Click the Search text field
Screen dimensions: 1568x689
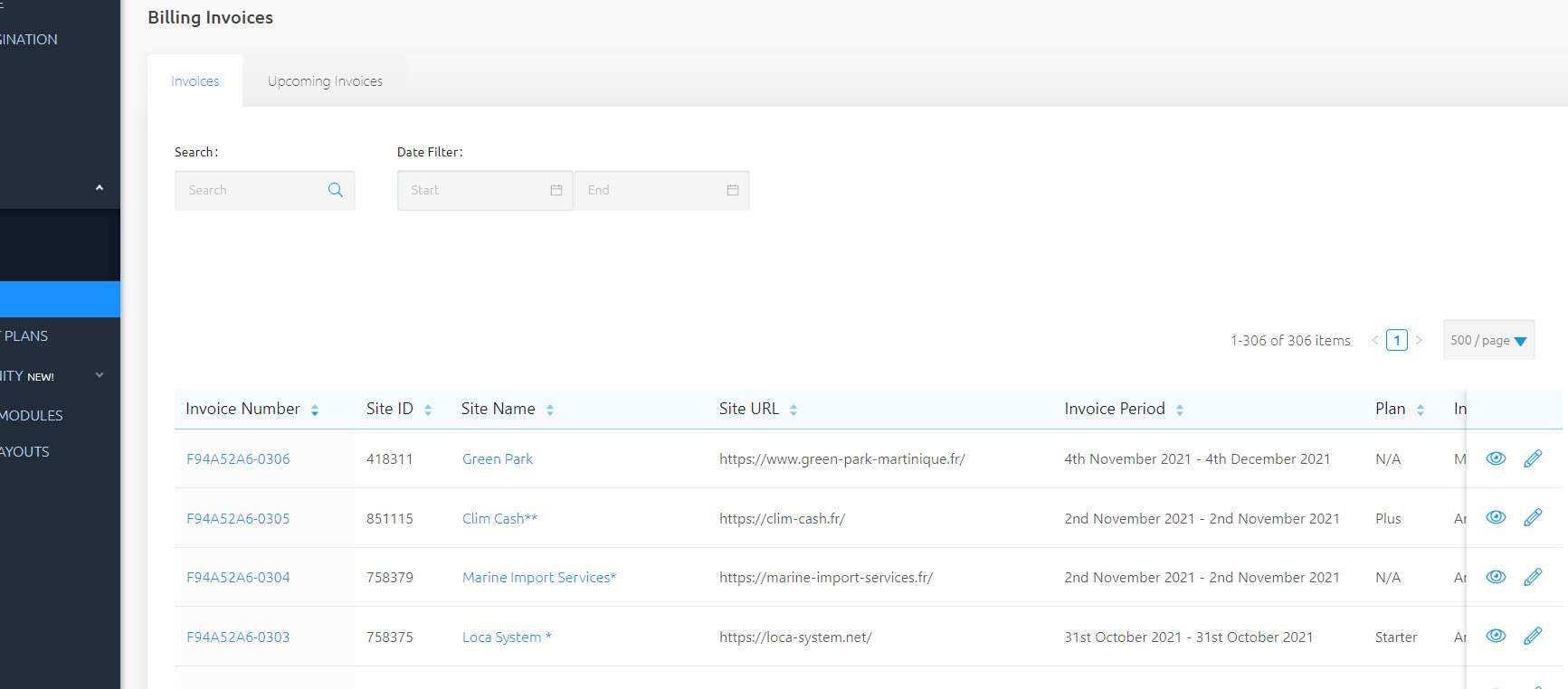pos(253,190)
